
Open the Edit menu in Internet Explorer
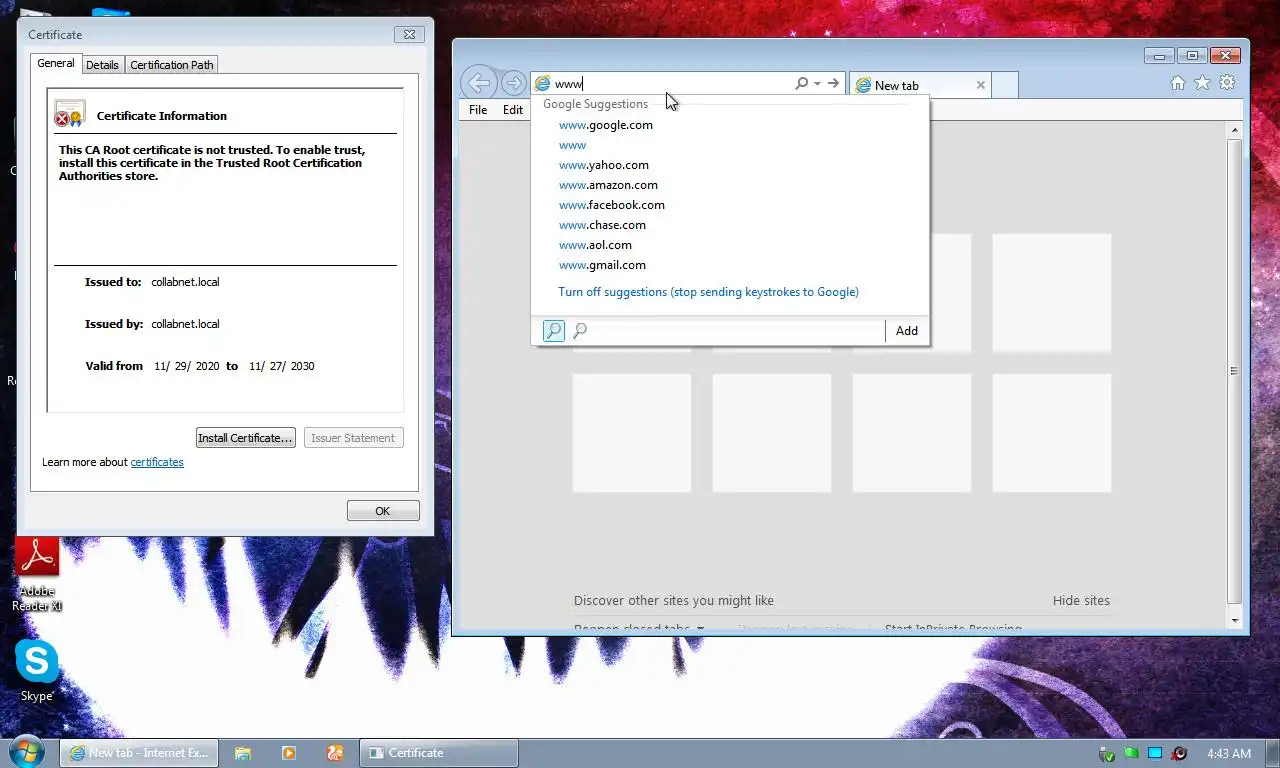(x=513, y=110)
